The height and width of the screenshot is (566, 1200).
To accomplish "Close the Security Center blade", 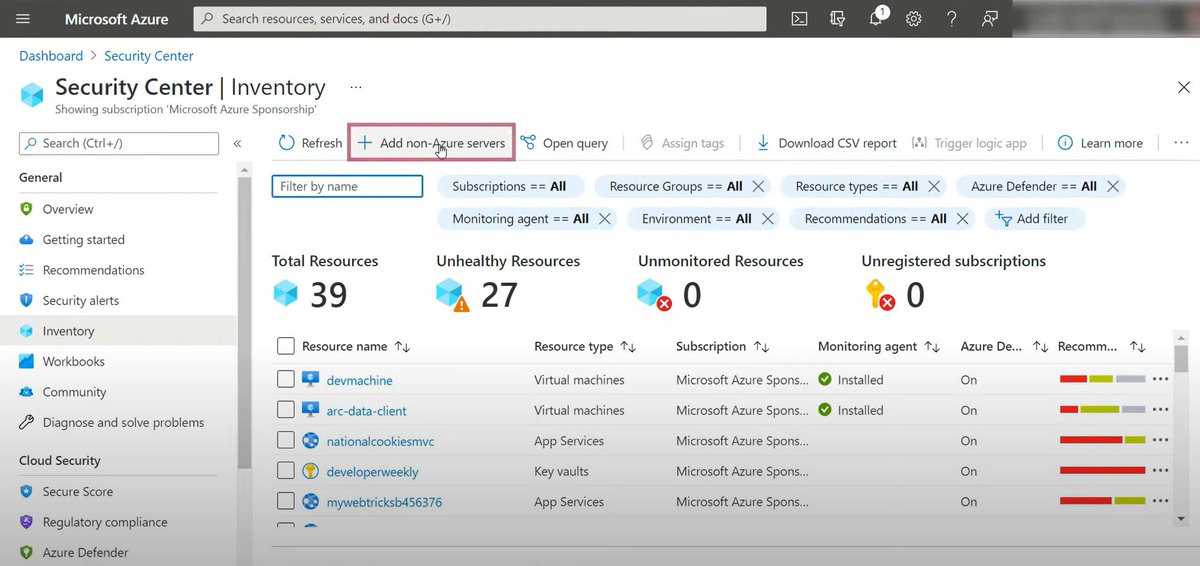I will click(1182, 88).
